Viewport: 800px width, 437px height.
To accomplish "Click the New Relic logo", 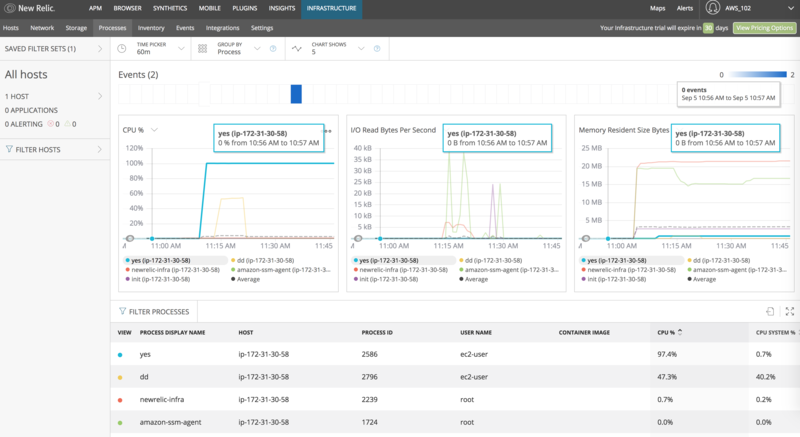I will [29, 8].
